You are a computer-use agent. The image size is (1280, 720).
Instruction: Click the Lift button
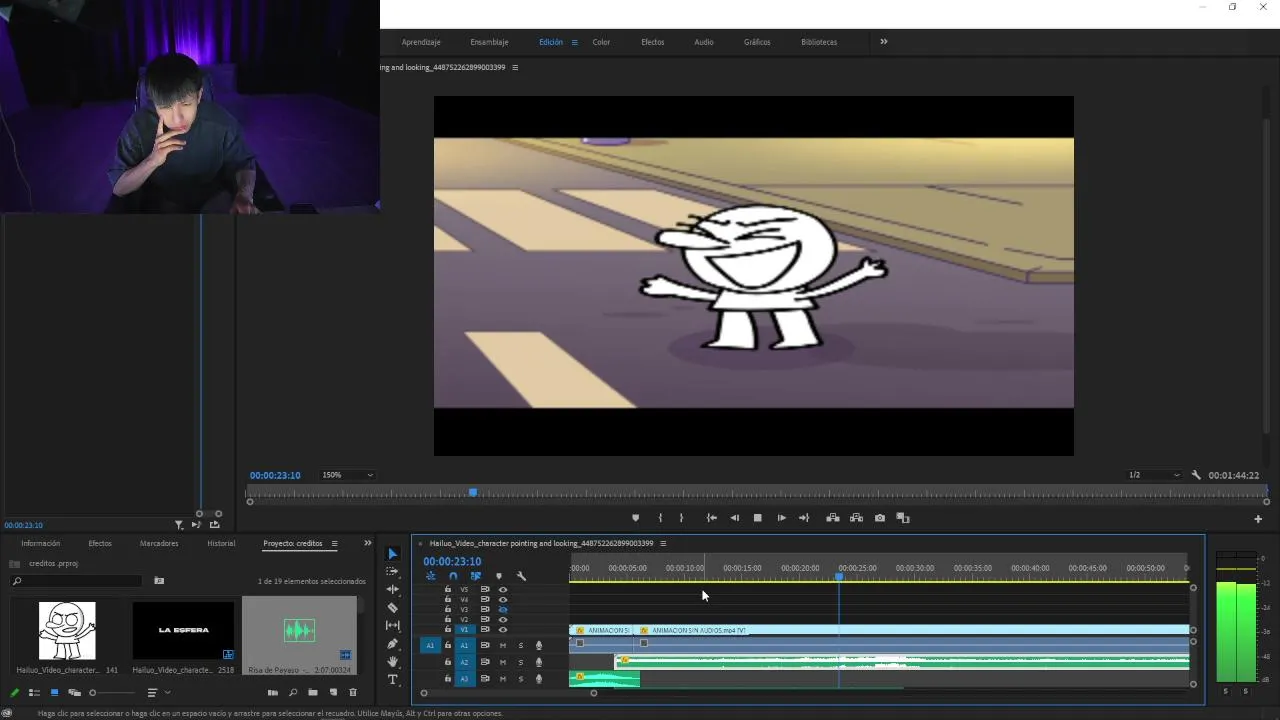click(832, 518)
